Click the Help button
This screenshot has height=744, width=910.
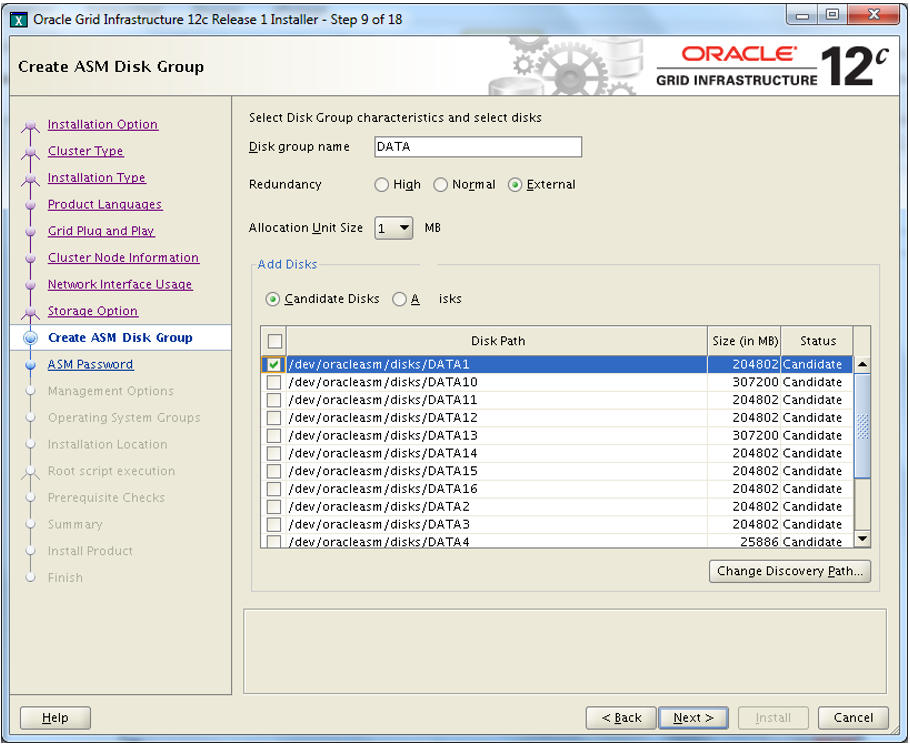click(55, 718)
